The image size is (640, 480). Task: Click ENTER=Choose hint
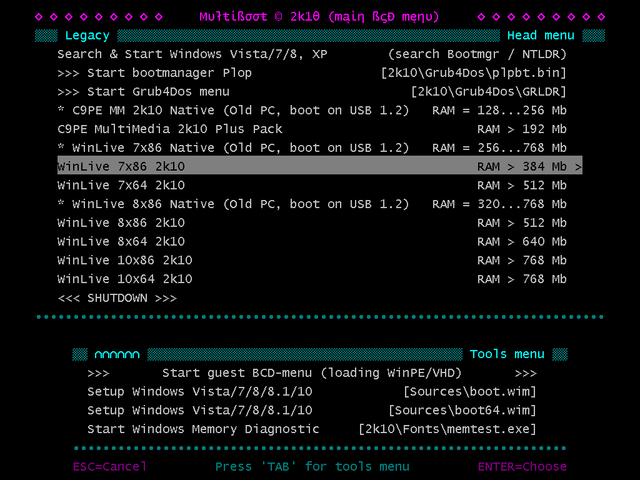(522, 467)
